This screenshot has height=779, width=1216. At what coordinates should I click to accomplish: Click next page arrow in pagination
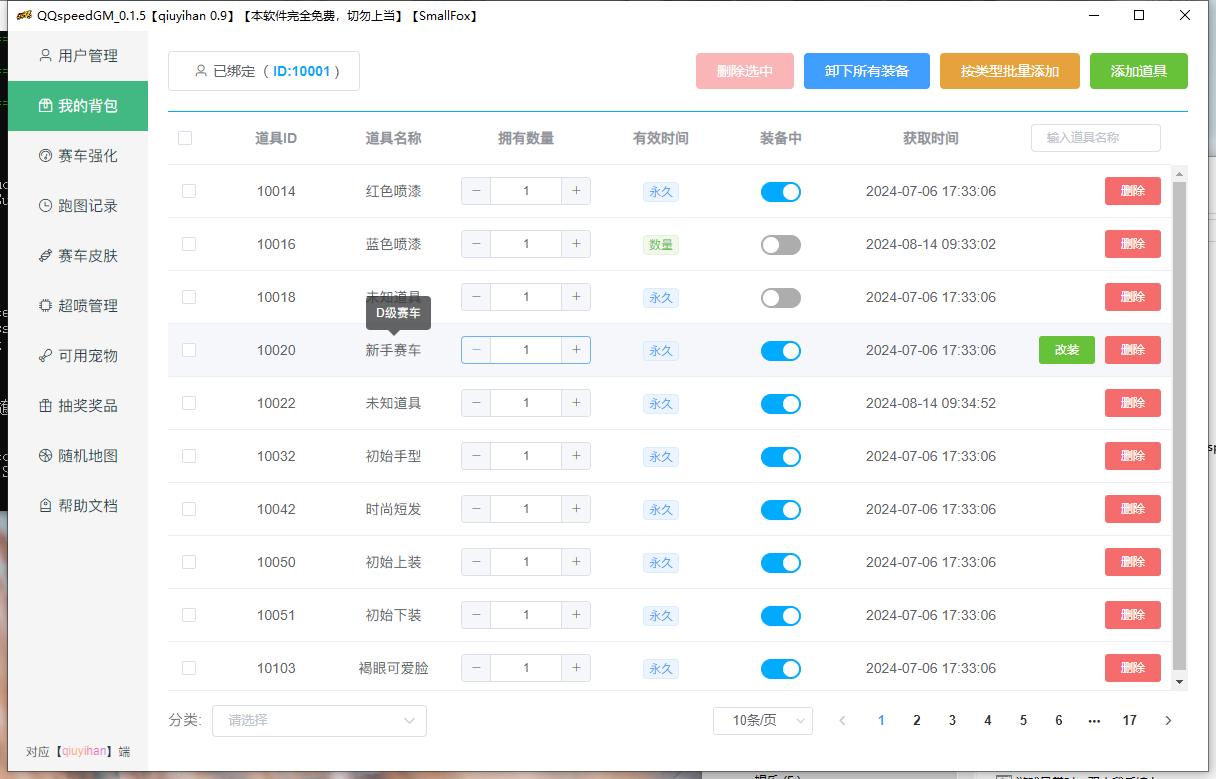pyautogui.click(x=1168, y=720)
